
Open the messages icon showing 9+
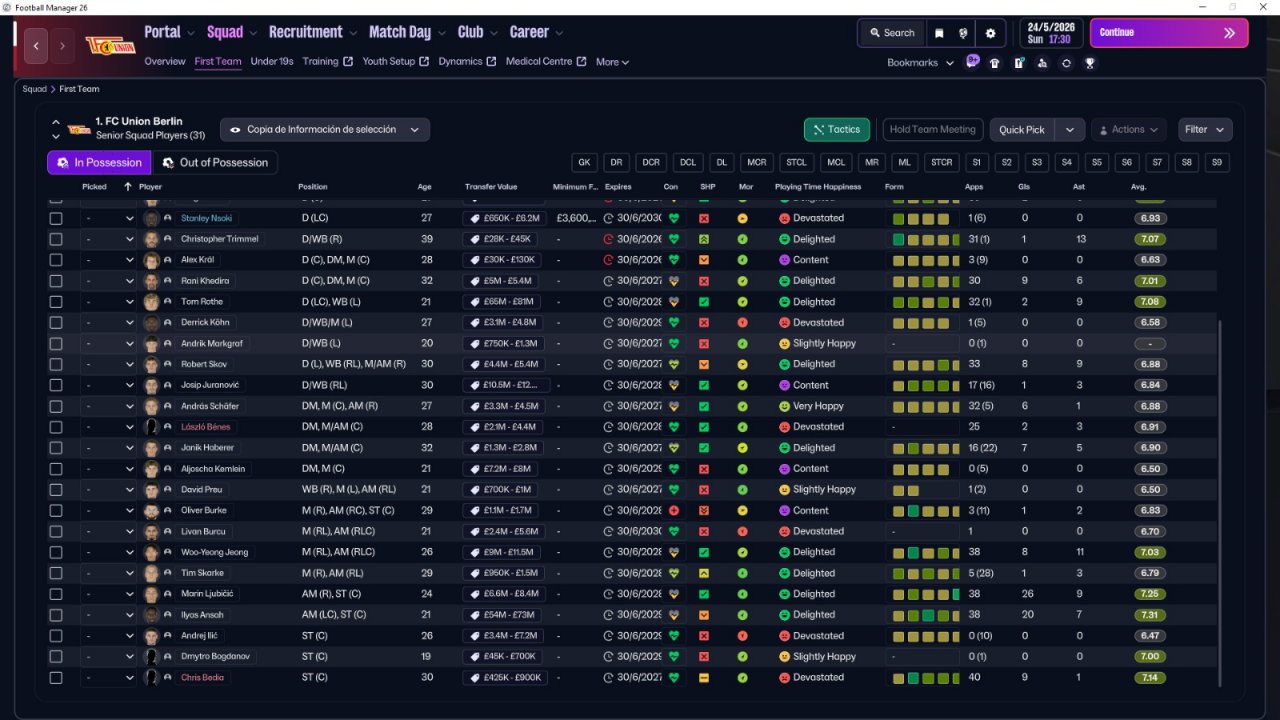point(972,62)
